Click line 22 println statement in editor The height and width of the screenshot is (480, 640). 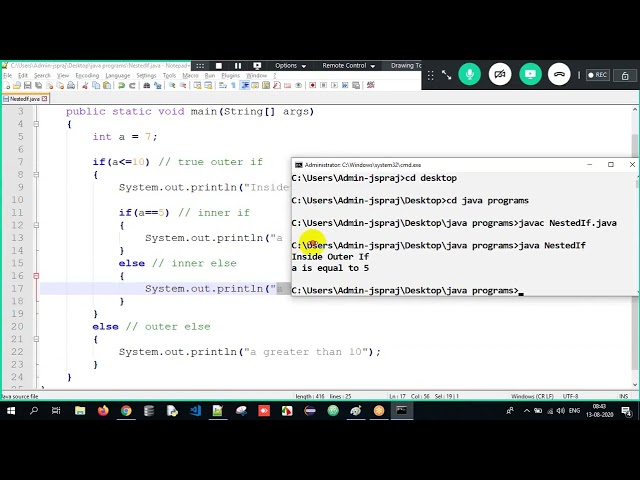(249, 352)
